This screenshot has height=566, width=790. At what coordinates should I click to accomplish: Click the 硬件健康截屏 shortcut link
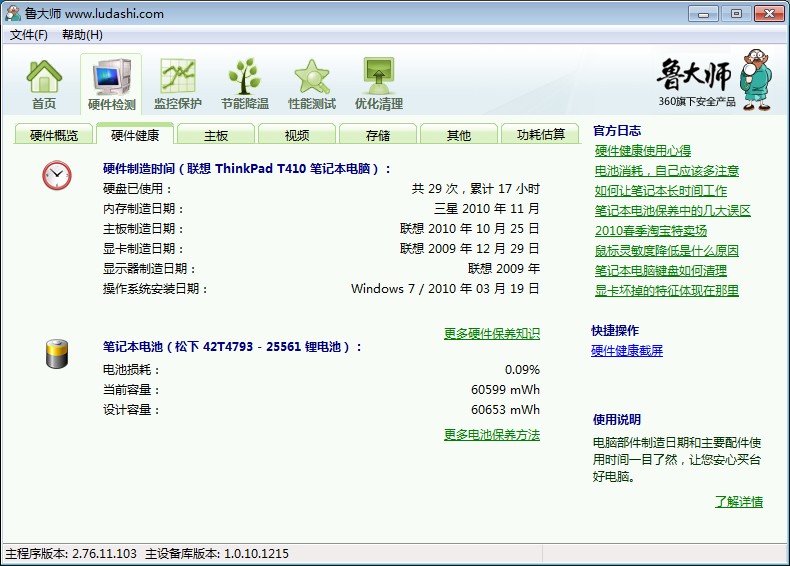tap(627, 351)
